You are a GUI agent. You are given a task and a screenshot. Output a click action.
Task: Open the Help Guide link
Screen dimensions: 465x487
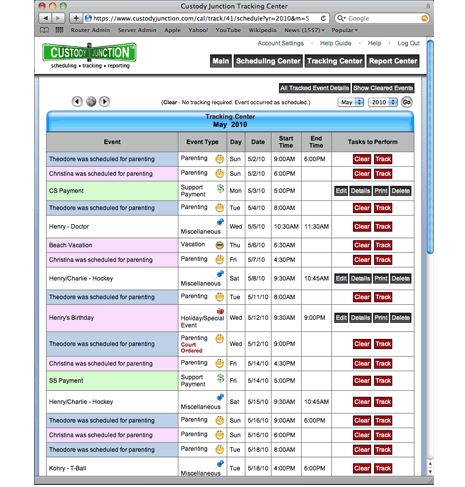pos(336,43)
